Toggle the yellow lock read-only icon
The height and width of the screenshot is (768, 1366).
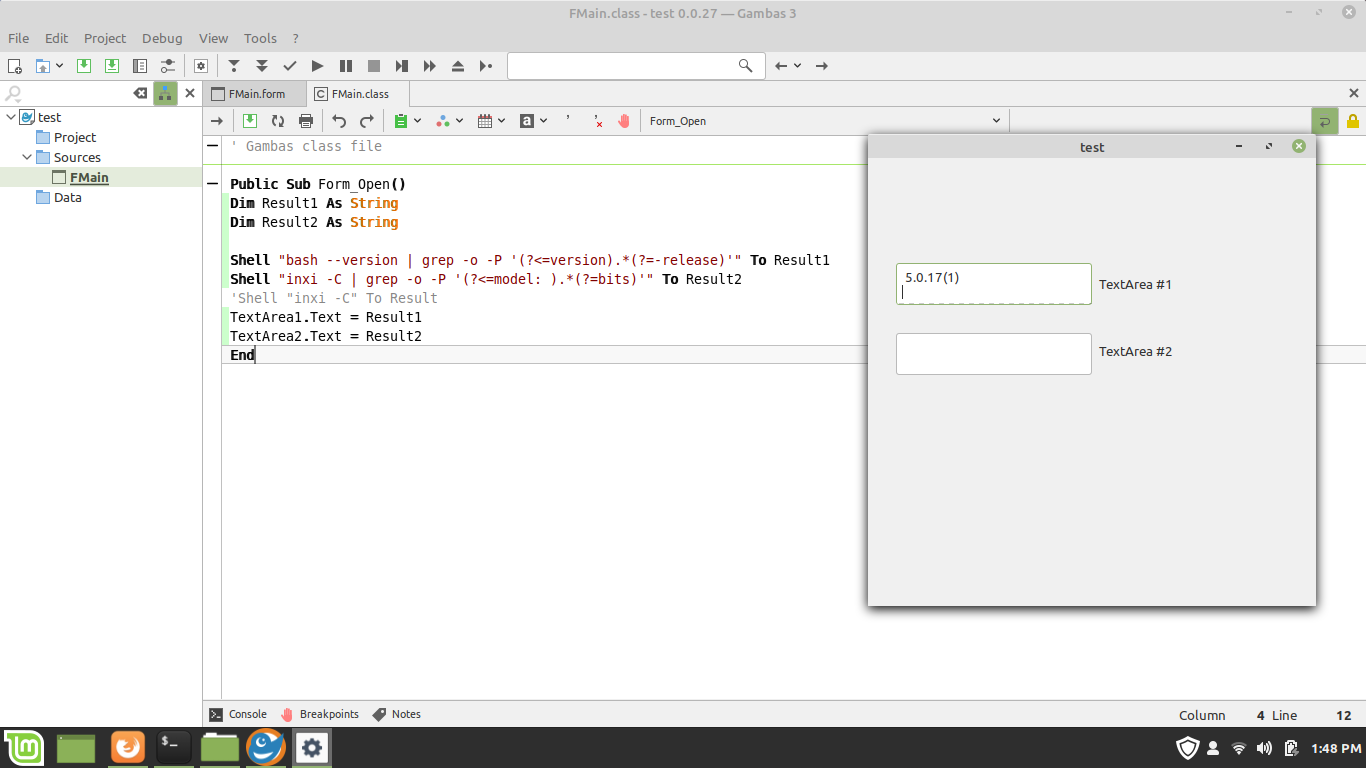(1353, 121)
